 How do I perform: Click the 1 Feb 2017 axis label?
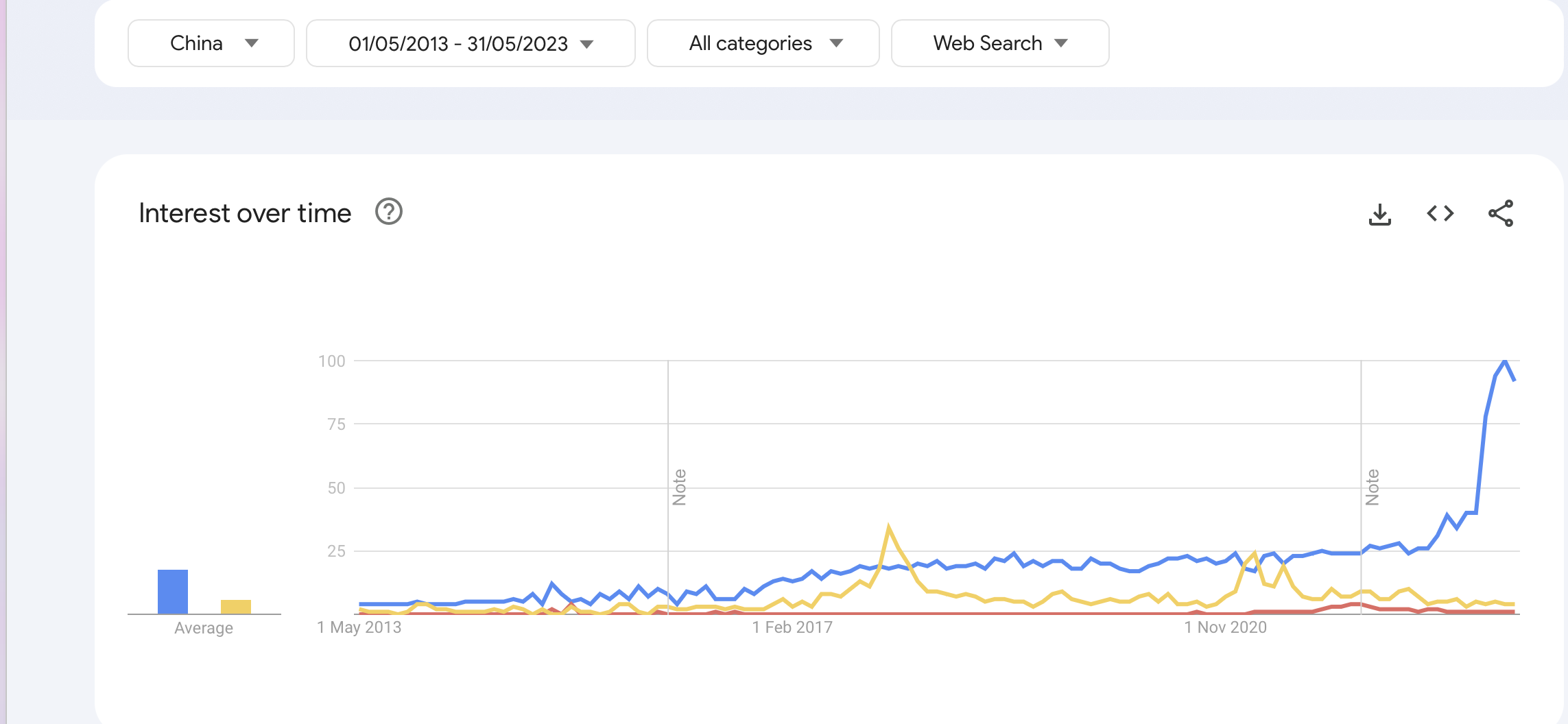(x=792, y=627)
